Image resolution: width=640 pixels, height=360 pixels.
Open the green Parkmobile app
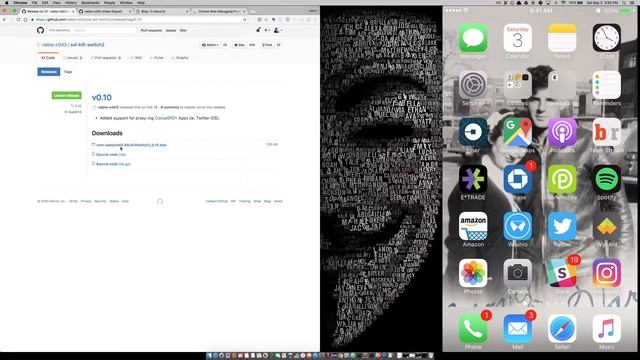point(562,179)
